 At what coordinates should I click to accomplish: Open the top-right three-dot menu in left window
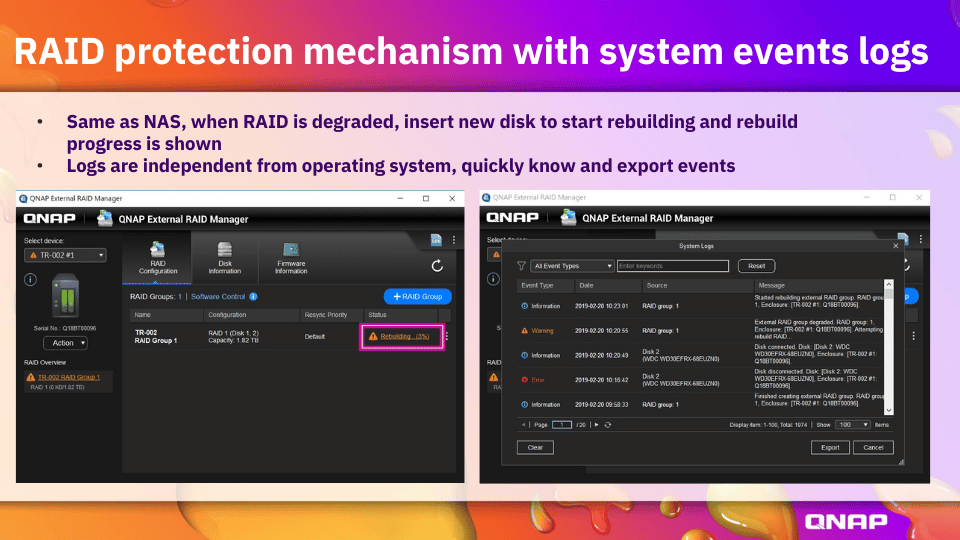click(x=454, y=240)
